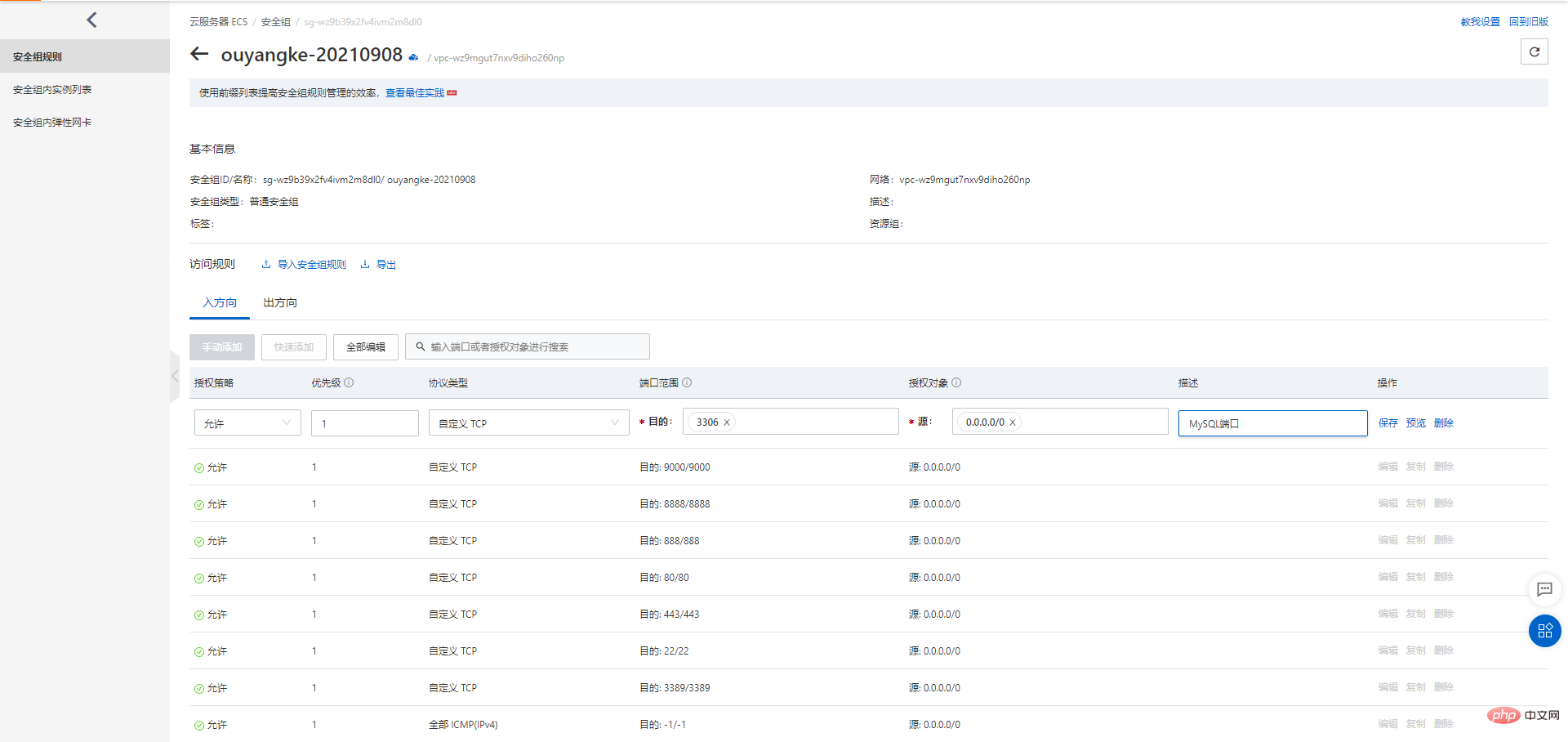
Task: Click 预览 for the new rule
Action: 1416,423
